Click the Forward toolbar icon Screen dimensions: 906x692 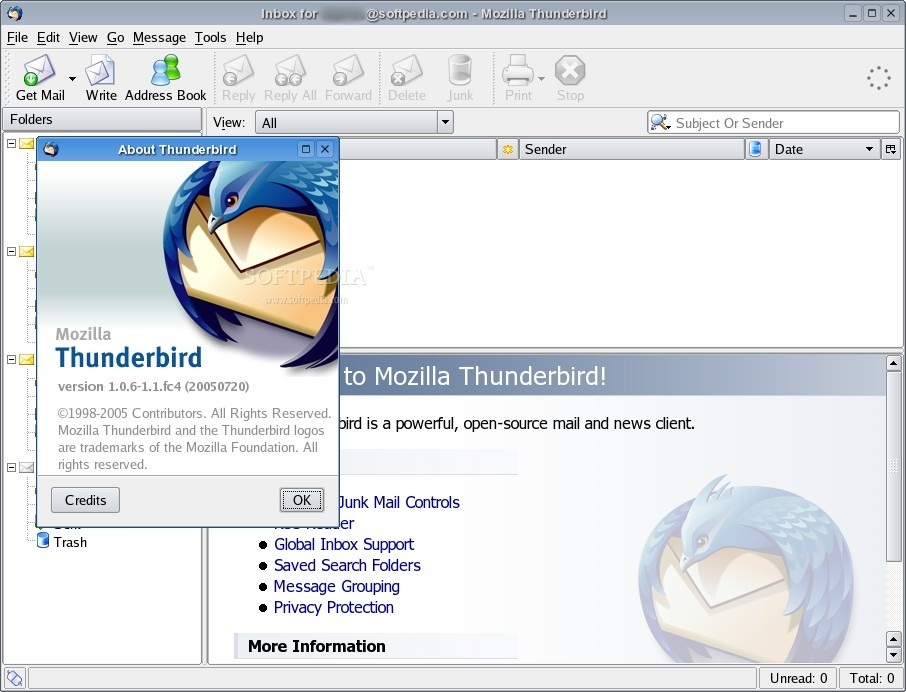[x=348, y=71]
